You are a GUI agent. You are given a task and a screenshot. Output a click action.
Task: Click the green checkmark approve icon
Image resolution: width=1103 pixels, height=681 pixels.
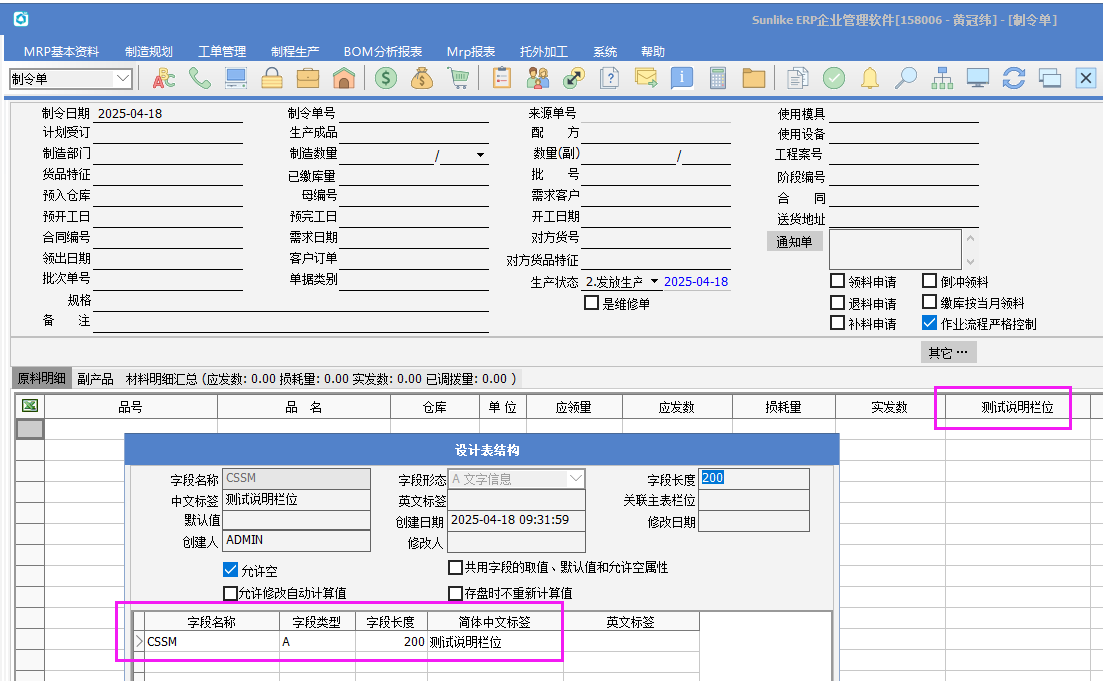(x=834, y=78)
